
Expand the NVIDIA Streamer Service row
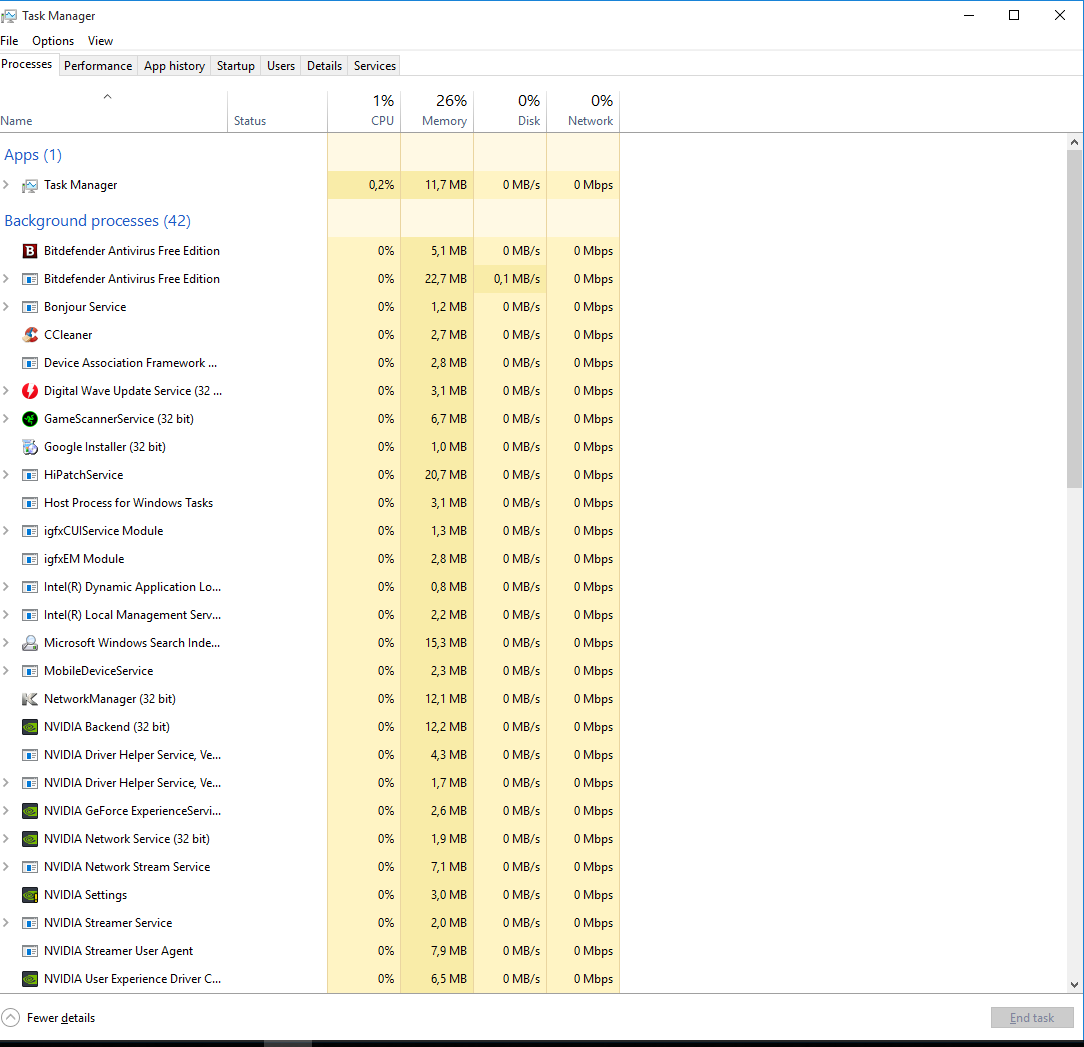(6, 923)
